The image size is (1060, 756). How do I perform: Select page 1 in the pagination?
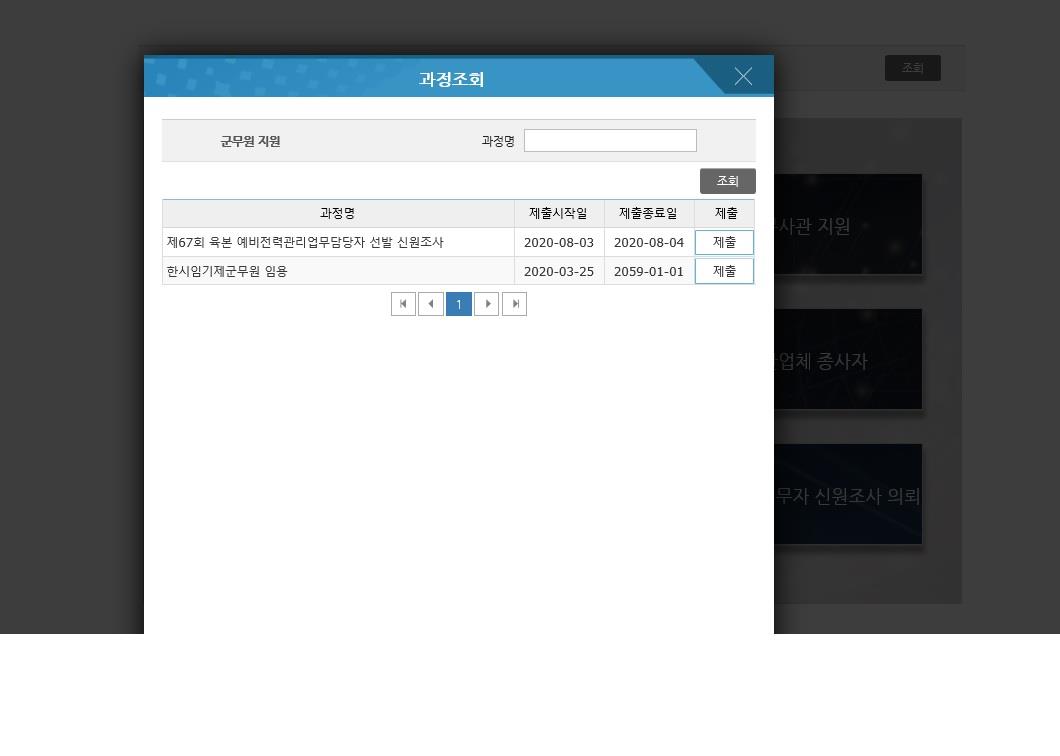click(459, 304)
